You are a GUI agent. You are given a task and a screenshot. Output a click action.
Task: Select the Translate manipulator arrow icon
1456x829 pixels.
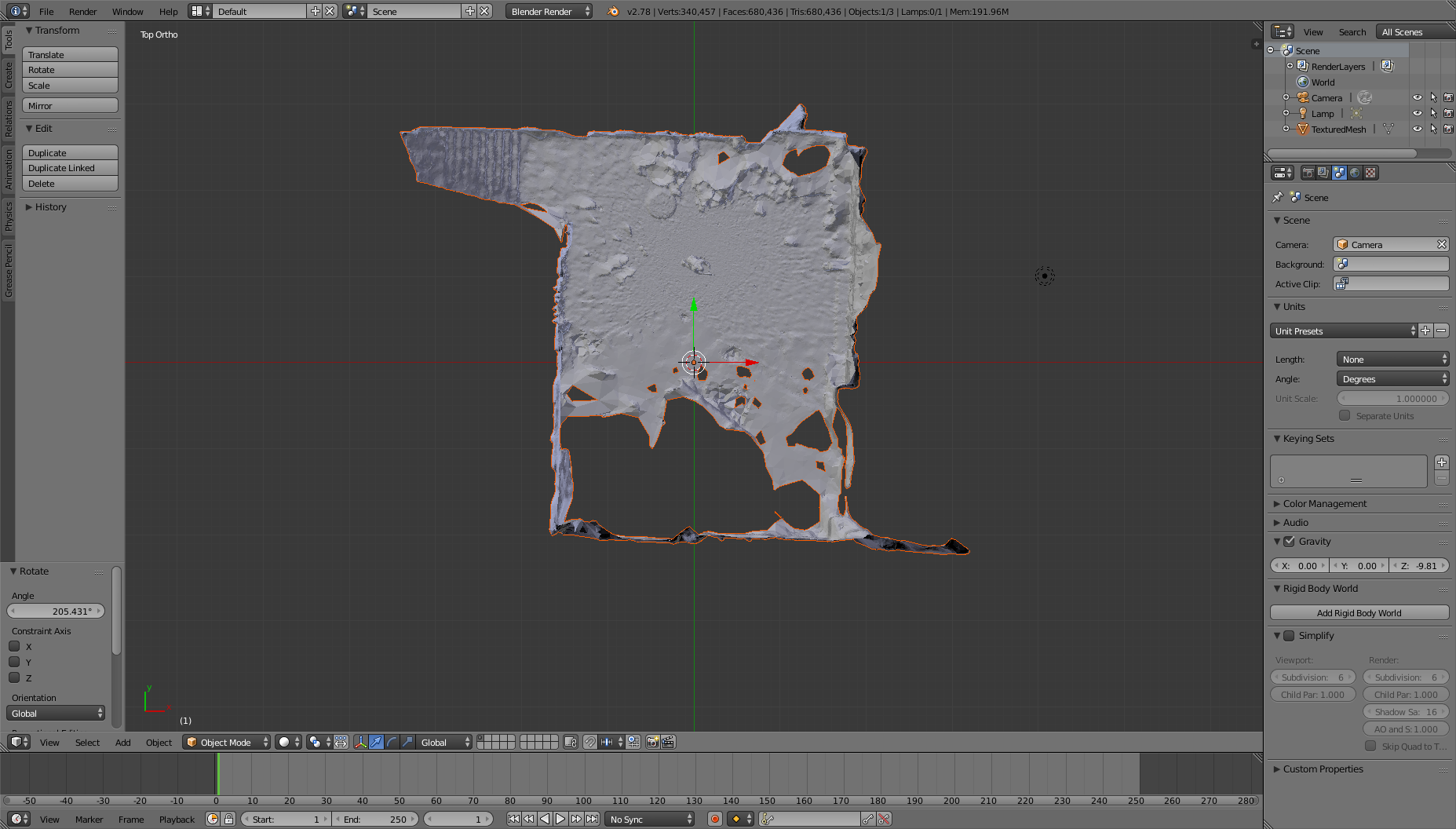pos(376,742)
